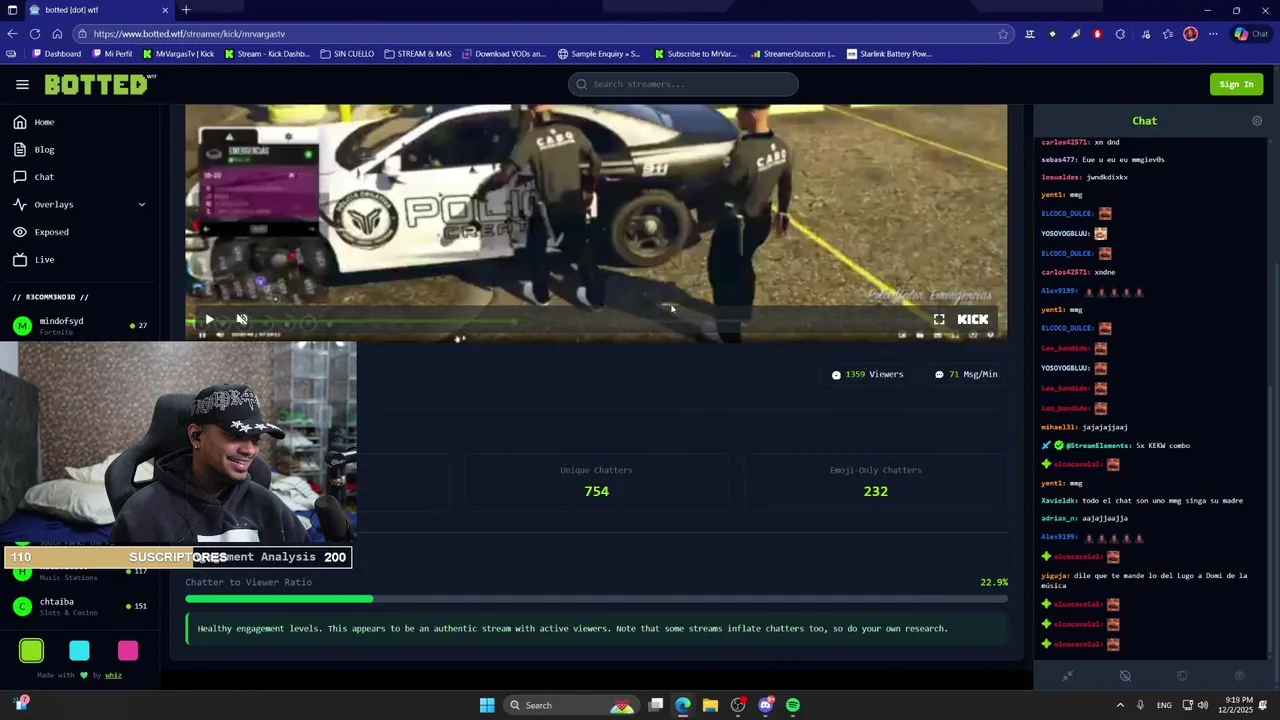Image resolution: width=1280 pixels, height=720 pixels.
Task: Unmute the stream player audio
Action: pos(241,320)
